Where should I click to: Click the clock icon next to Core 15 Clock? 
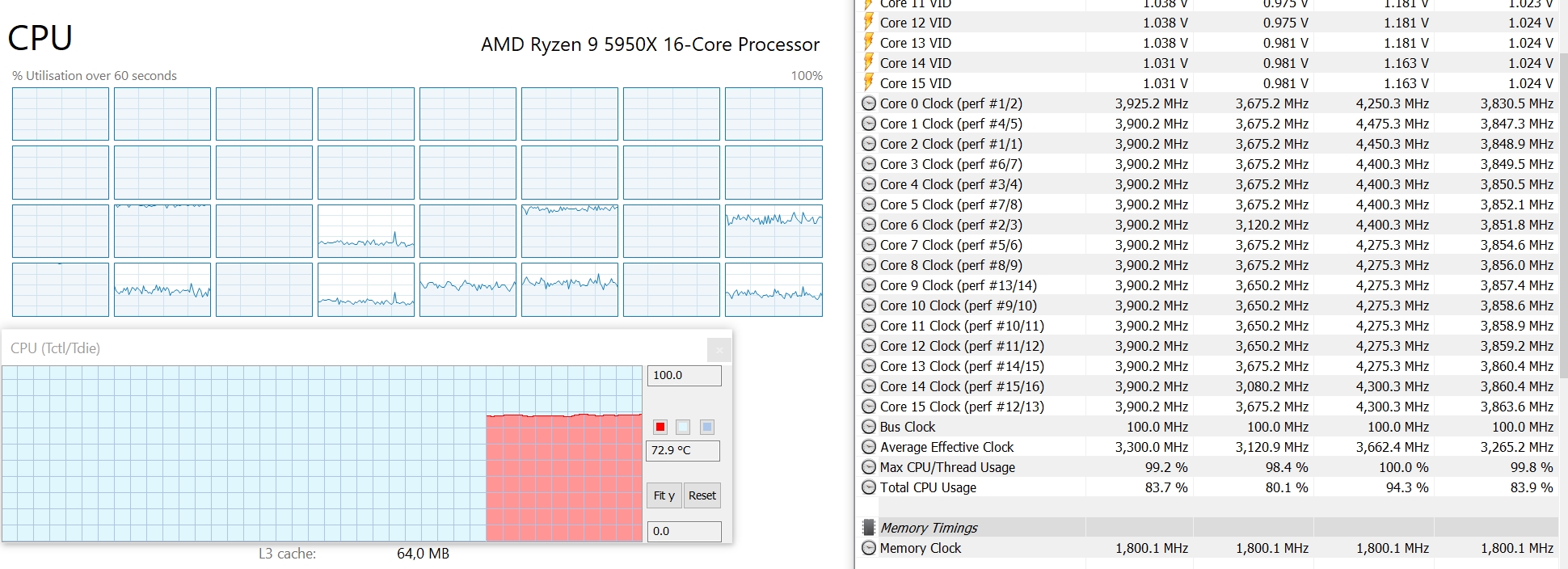[869, 407]
